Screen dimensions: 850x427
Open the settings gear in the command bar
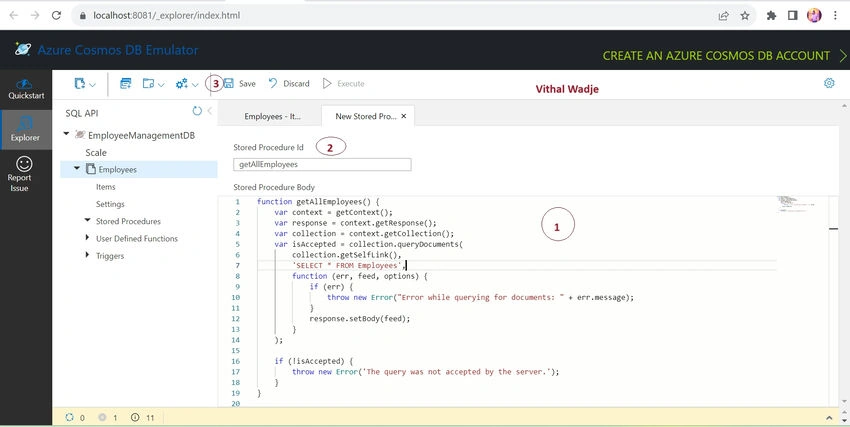(x=829, y=83)
